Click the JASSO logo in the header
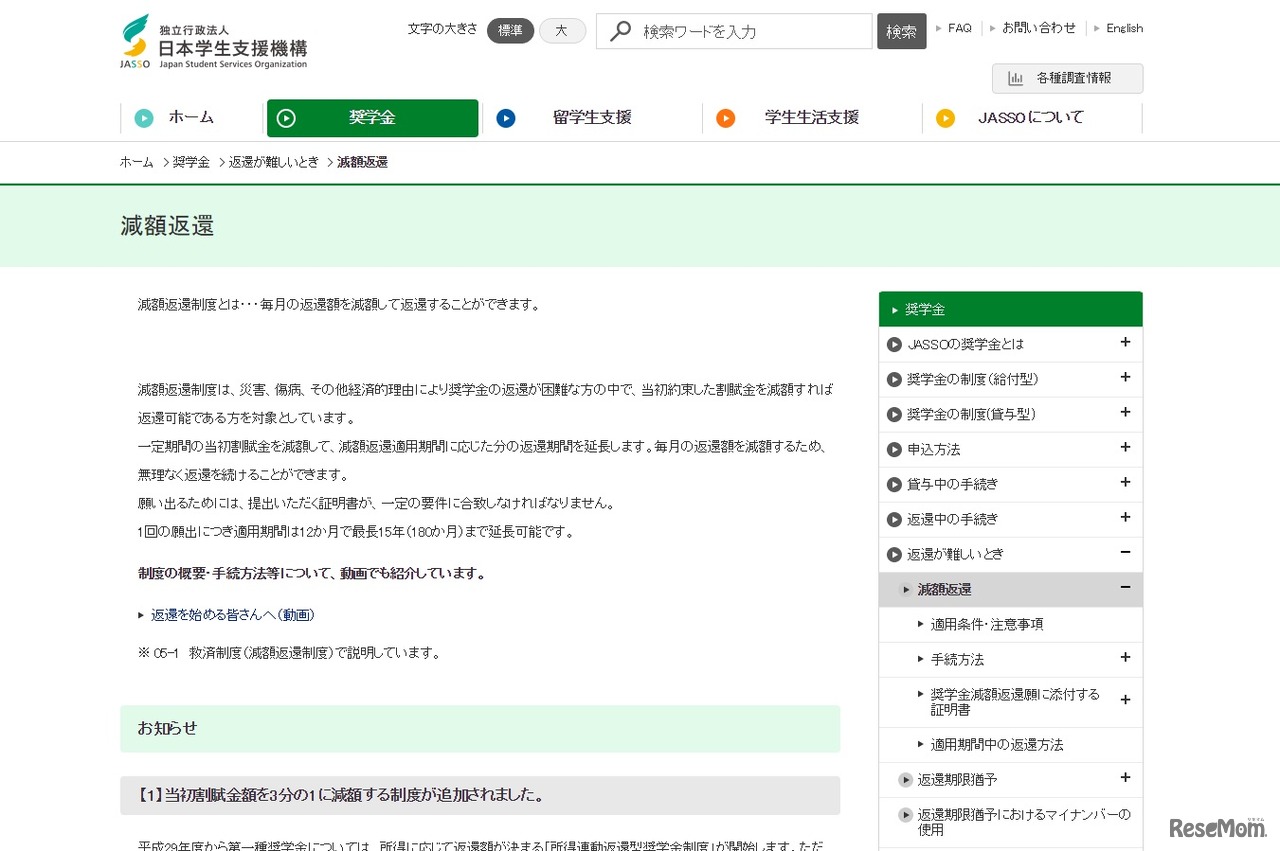The width and height of the screenshot is (1280, 851). [213, 42]
